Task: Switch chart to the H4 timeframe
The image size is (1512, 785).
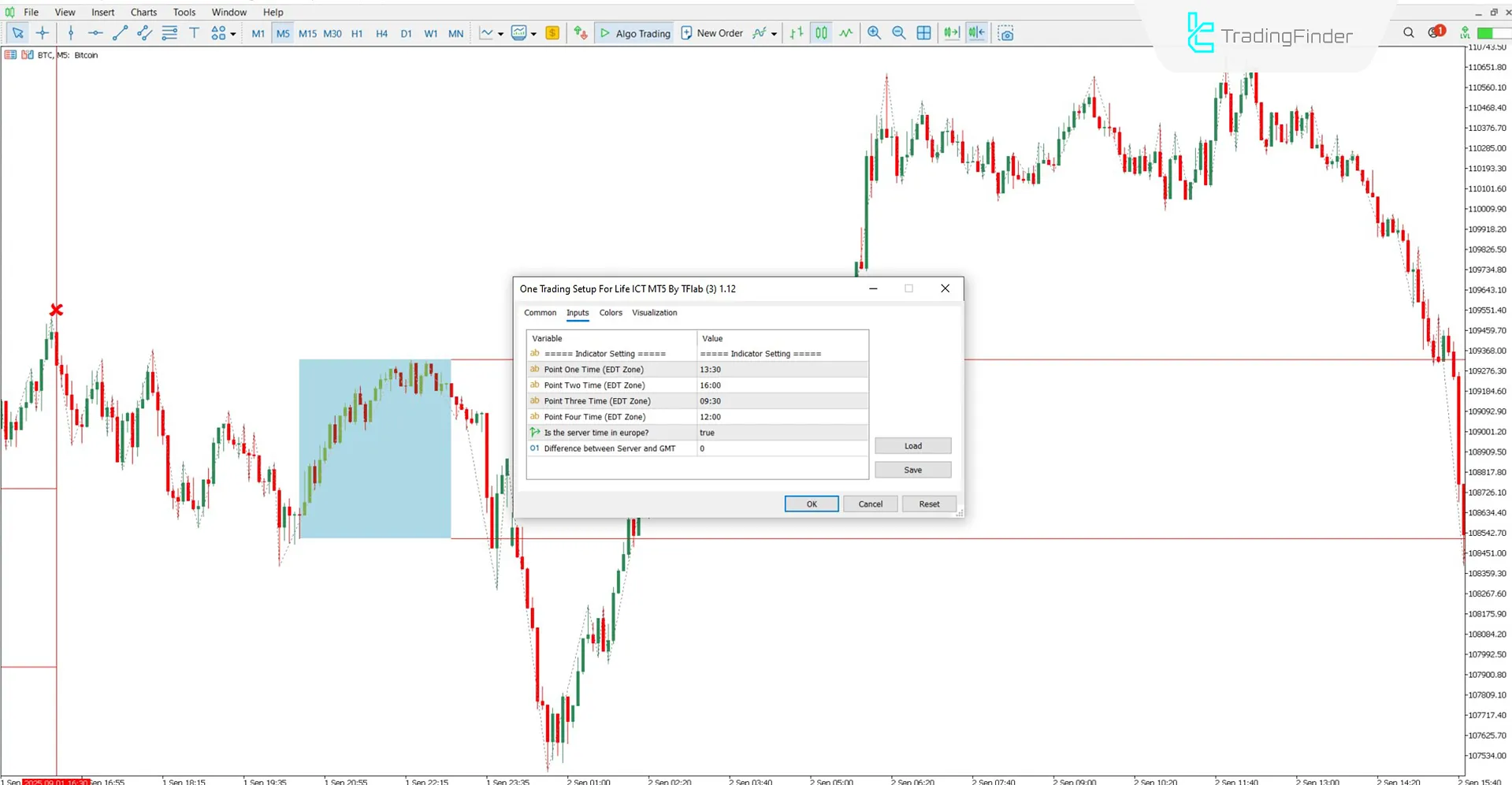Action: point(381,33)
